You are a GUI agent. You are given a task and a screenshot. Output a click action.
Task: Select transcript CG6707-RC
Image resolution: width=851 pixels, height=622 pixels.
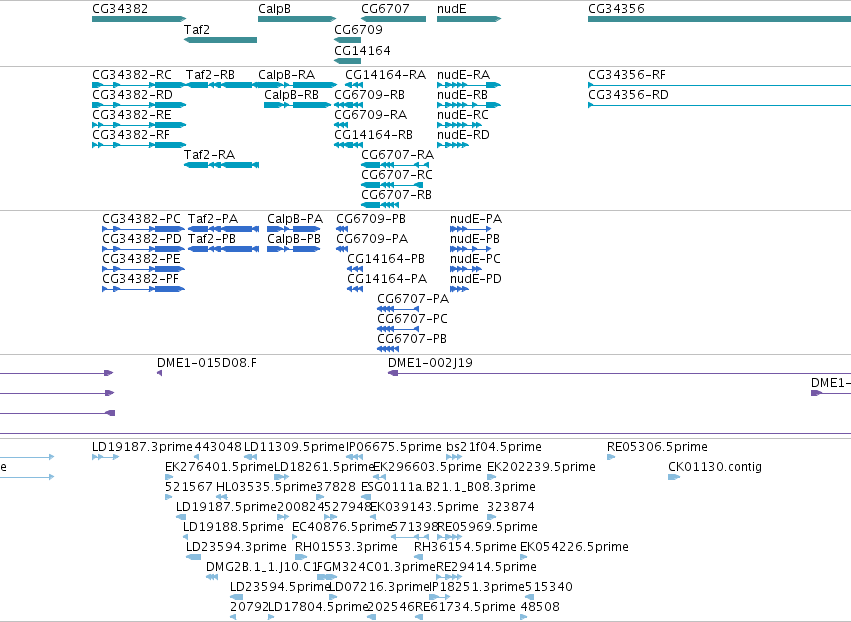coord(392,185)
